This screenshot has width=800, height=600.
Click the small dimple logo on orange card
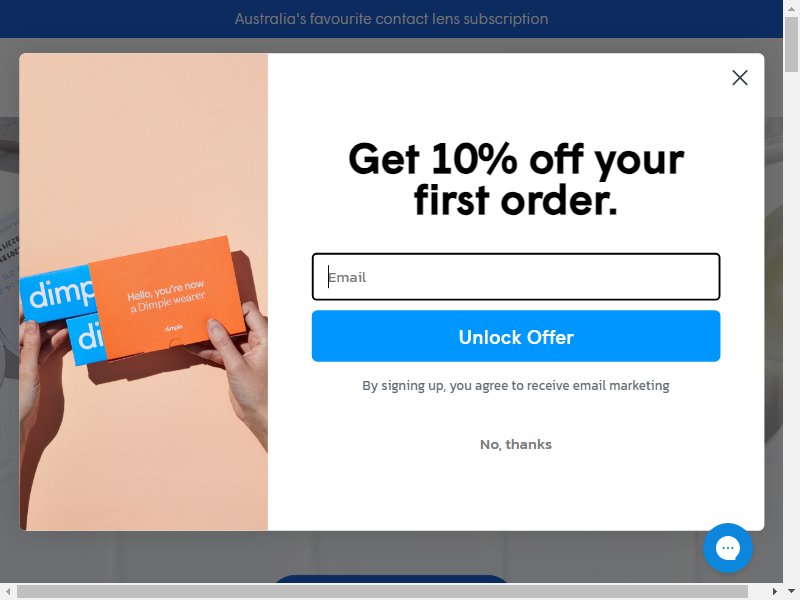pyautogui.click(x=173, y=328)
